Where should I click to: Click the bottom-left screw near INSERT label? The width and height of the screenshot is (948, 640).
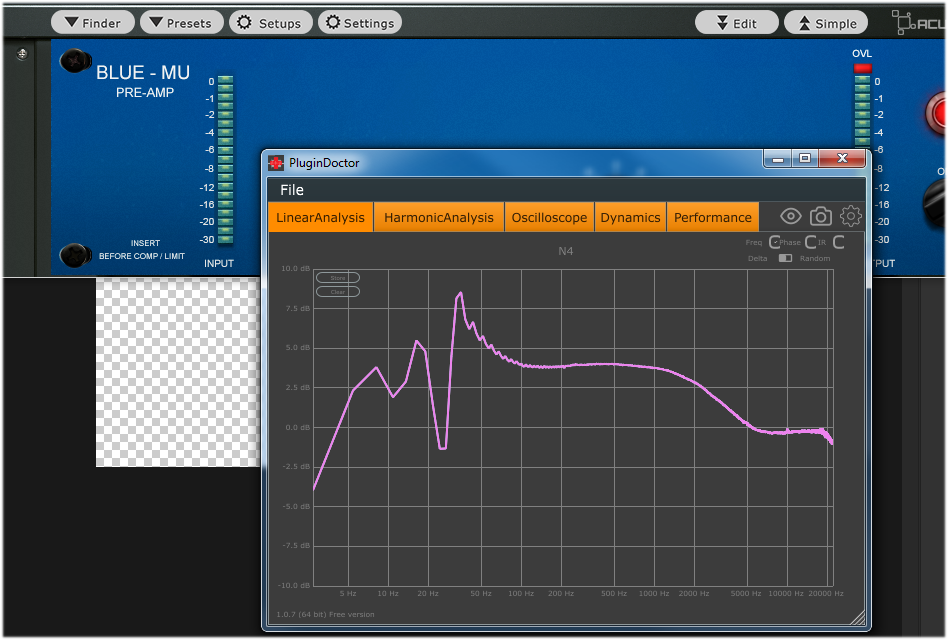(75, 255)
